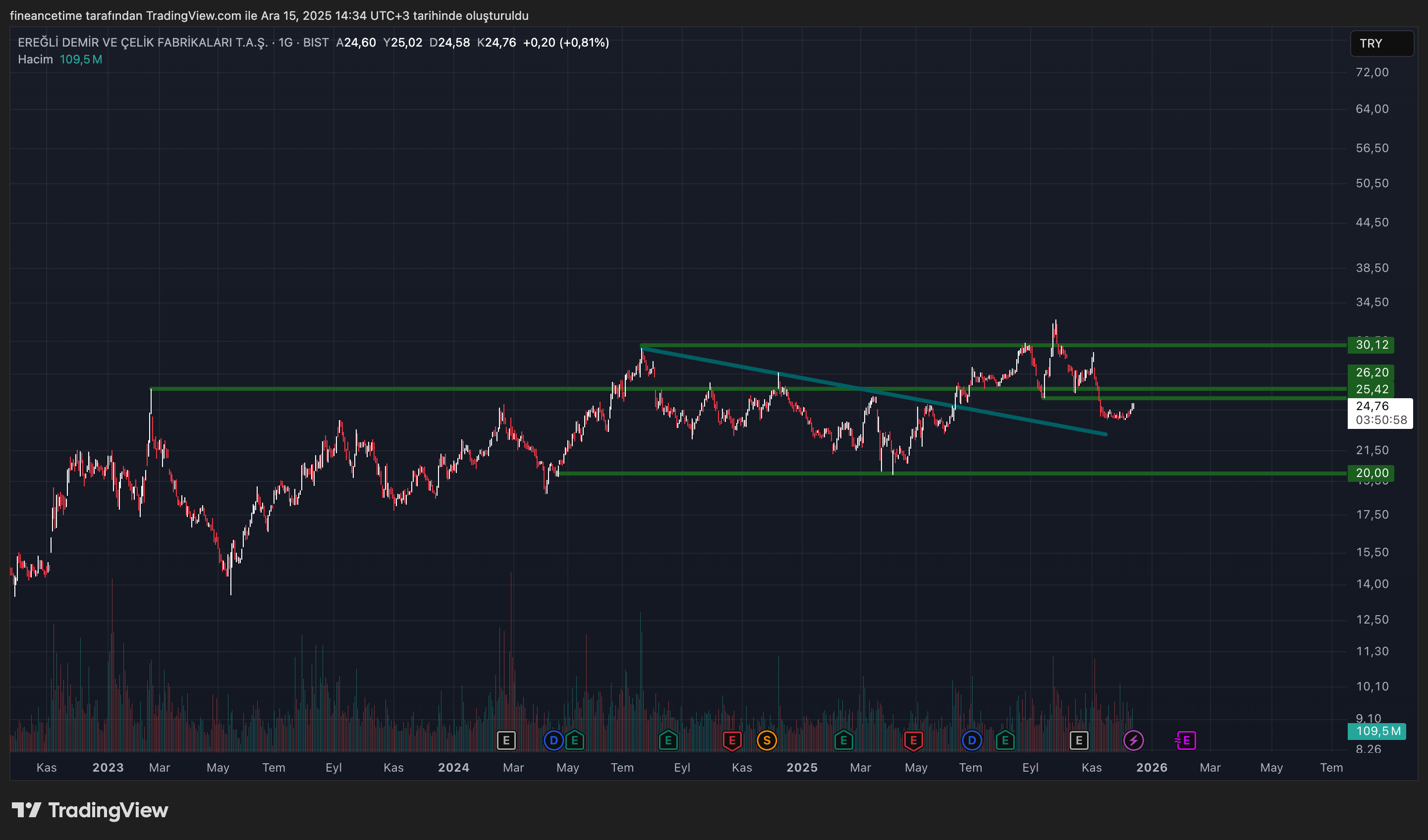Click the gray E icon near Kas 2025
This screenshot has width=1428, height=840.
[x=1078, y=740]
